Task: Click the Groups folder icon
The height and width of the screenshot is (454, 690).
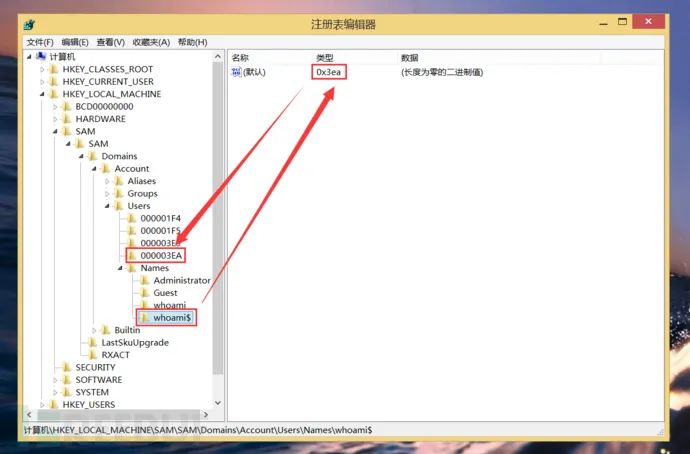Action: (118, 193)
